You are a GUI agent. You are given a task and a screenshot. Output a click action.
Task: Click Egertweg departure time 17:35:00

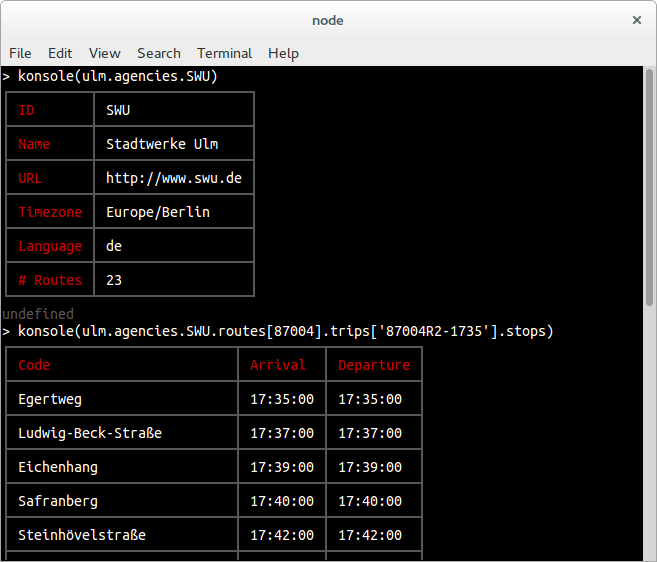pos(370,399)
